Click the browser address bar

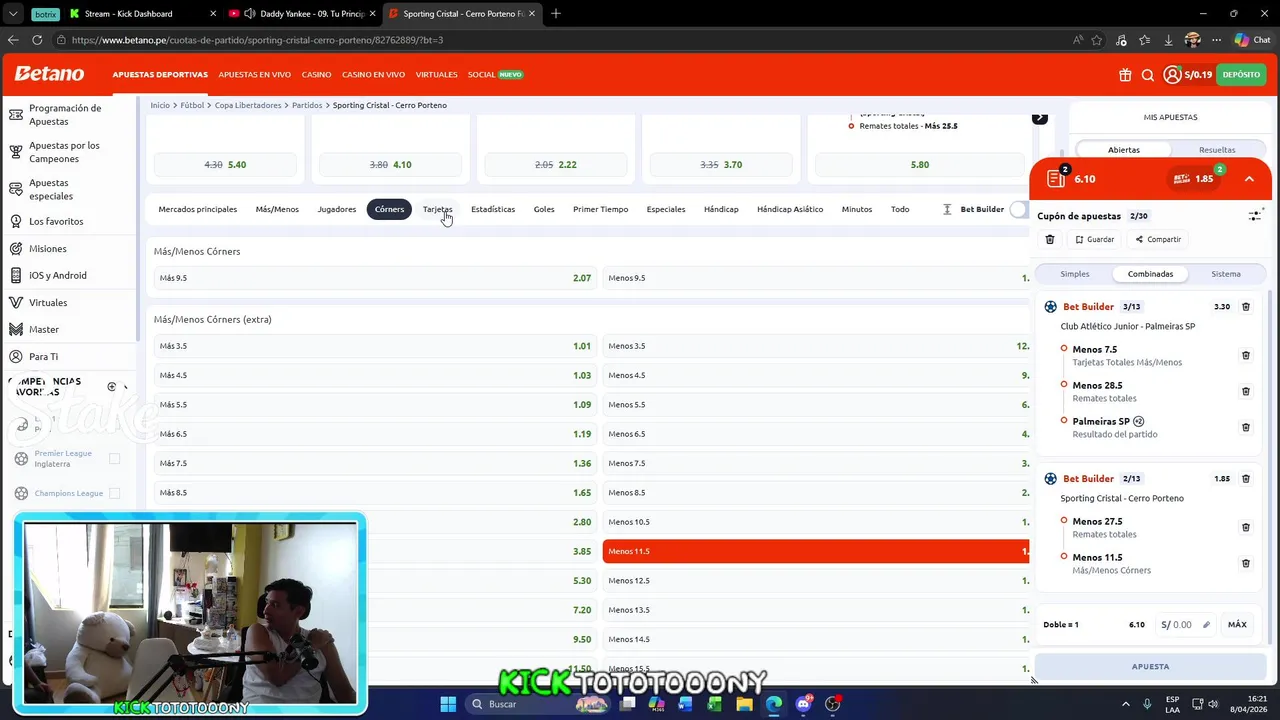click(x=560, y=40)
